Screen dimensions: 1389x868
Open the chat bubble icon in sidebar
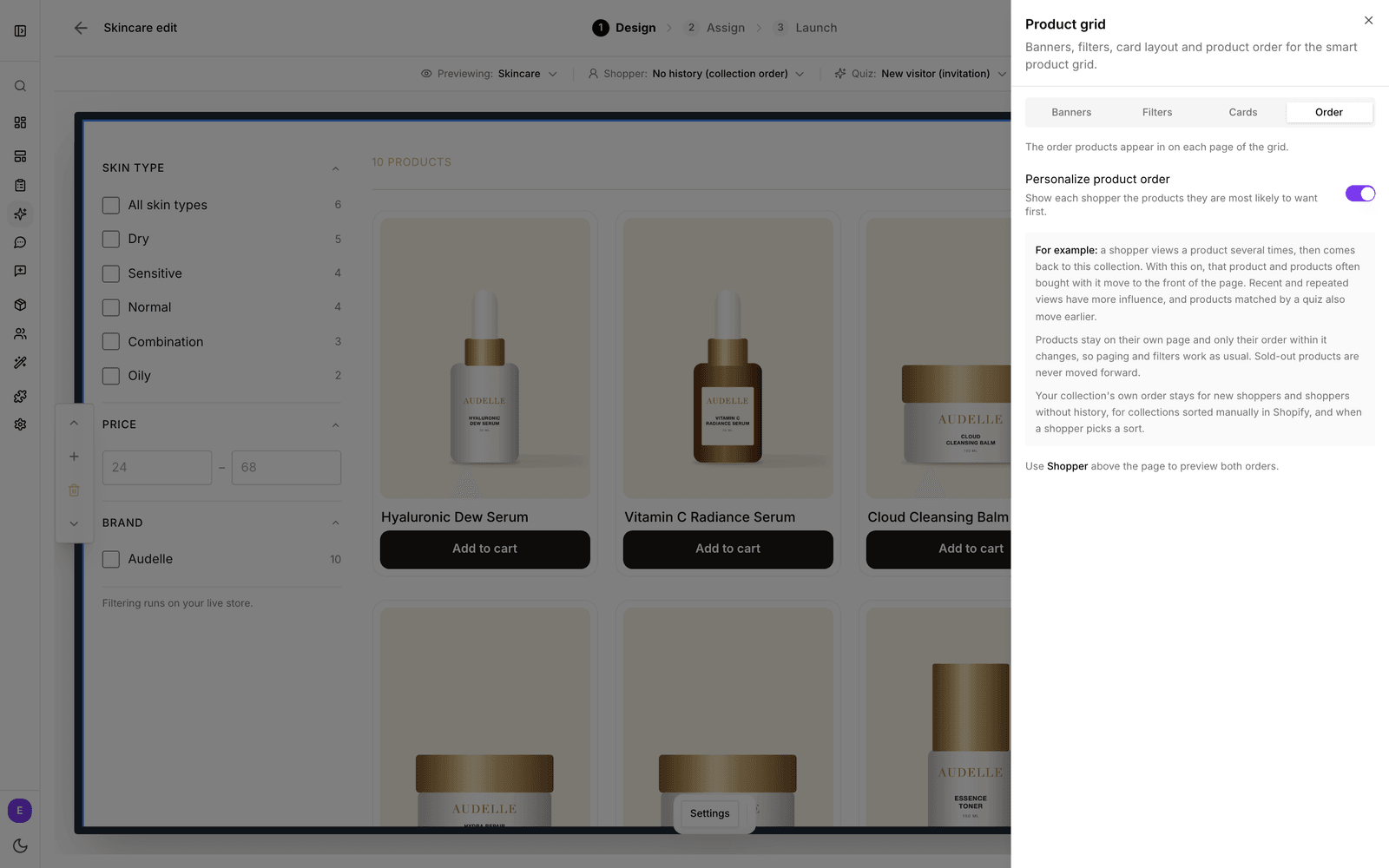coord(20,242)
